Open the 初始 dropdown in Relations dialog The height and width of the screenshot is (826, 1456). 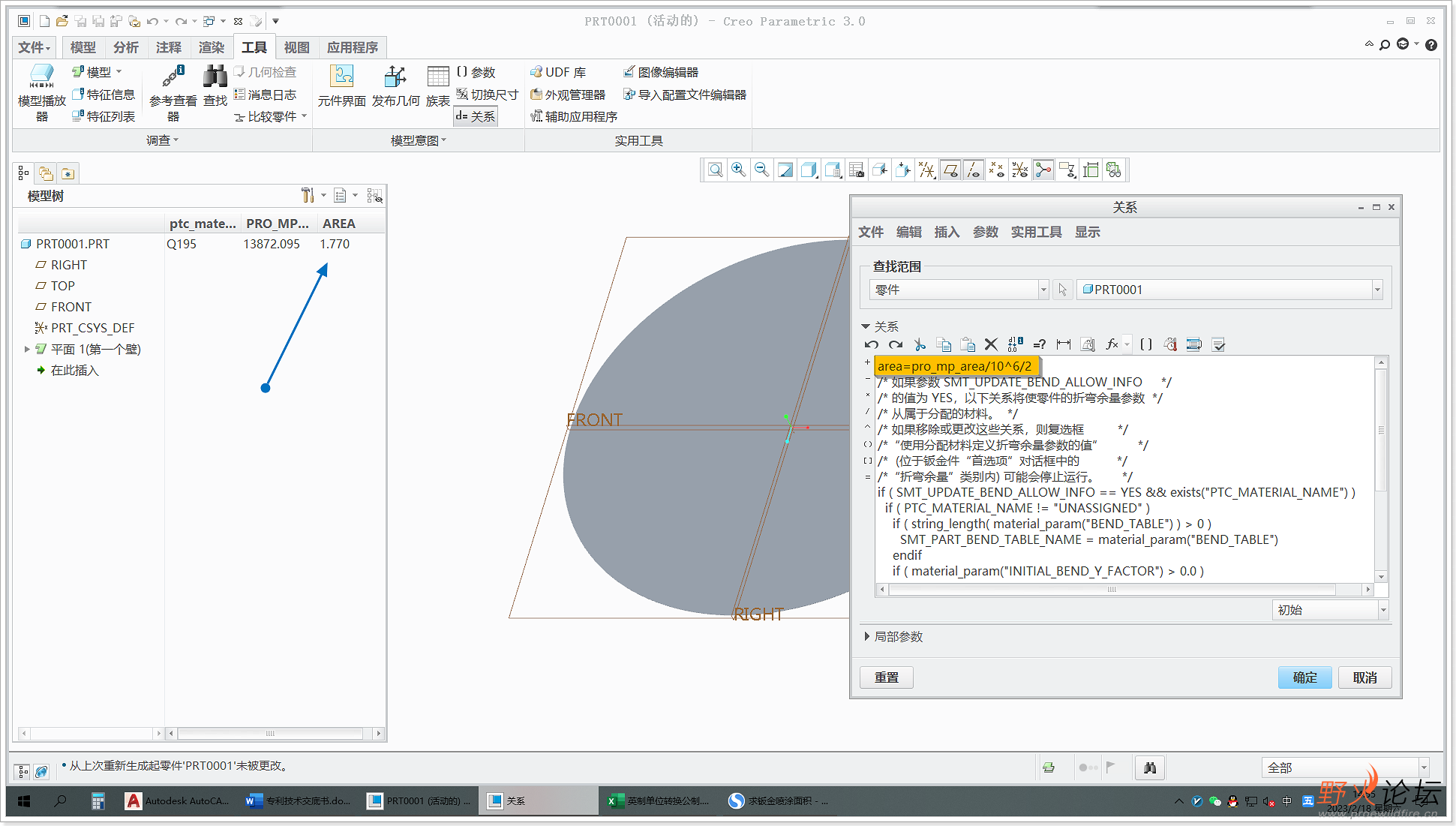pos(1331,610)
